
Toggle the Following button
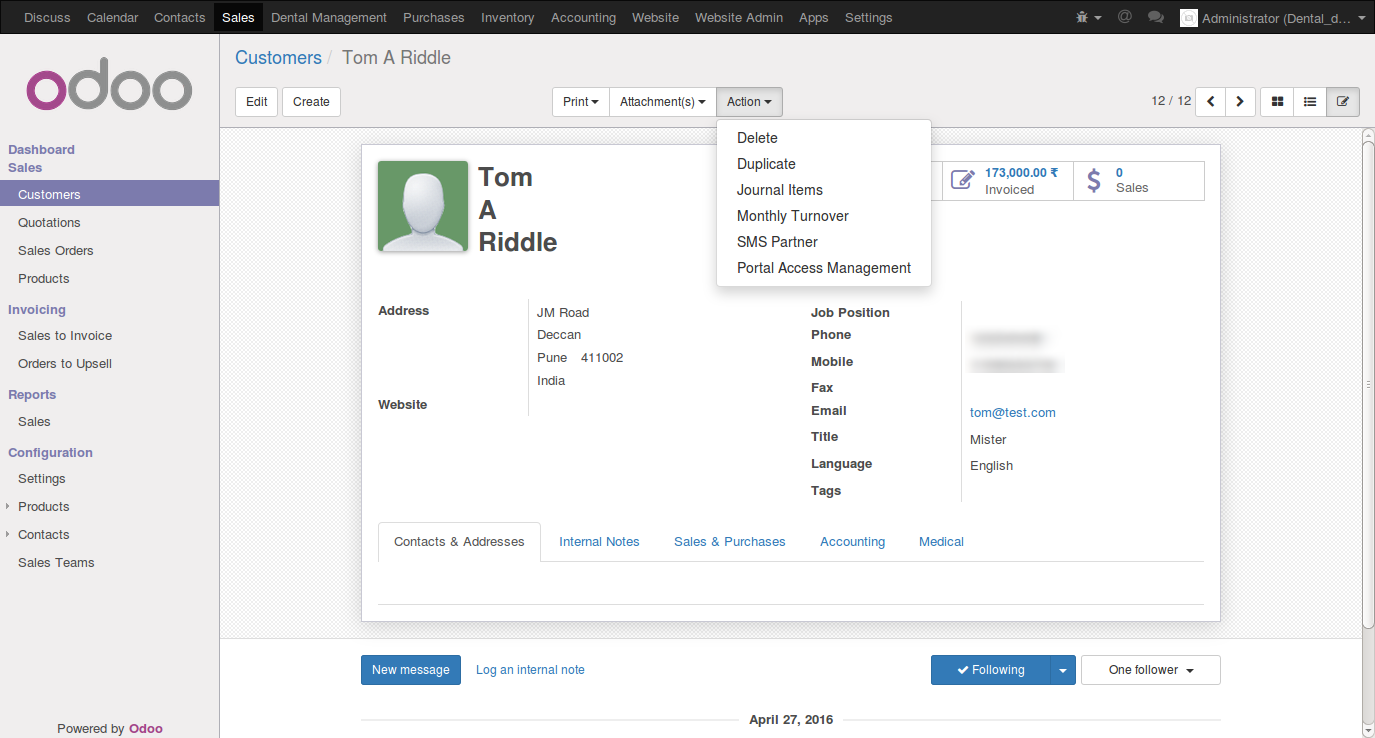pyautogui.click(x=991, y=670)
